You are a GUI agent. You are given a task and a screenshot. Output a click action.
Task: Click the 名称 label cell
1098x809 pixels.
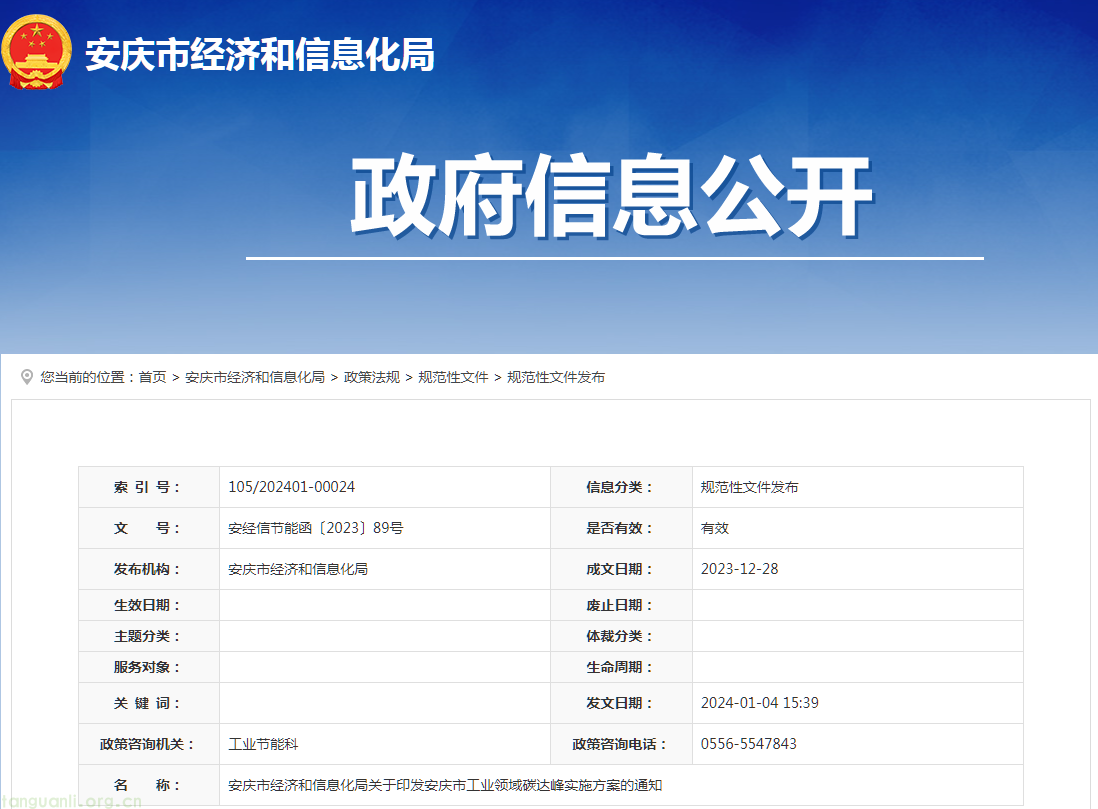click(149, 785)
